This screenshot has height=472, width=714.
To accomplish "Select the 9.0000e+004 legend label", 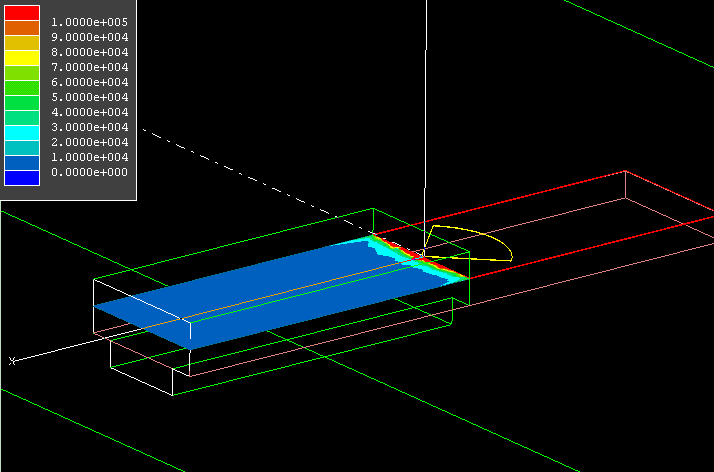I will click(91, 36).
